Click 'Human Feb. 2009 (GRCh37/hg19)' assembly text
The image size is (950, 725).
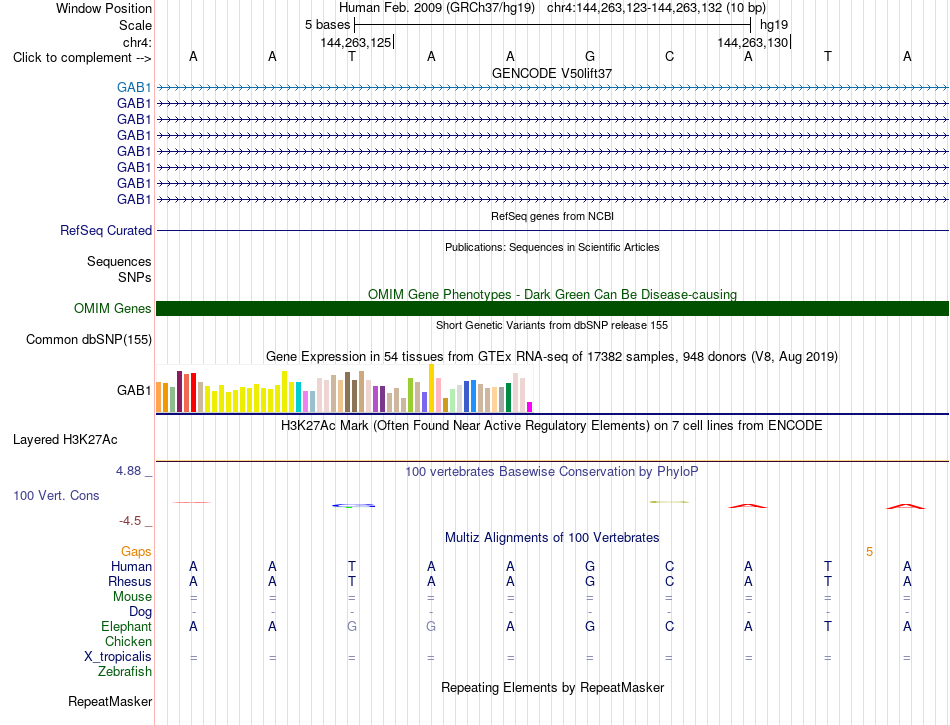pos(437,8)
